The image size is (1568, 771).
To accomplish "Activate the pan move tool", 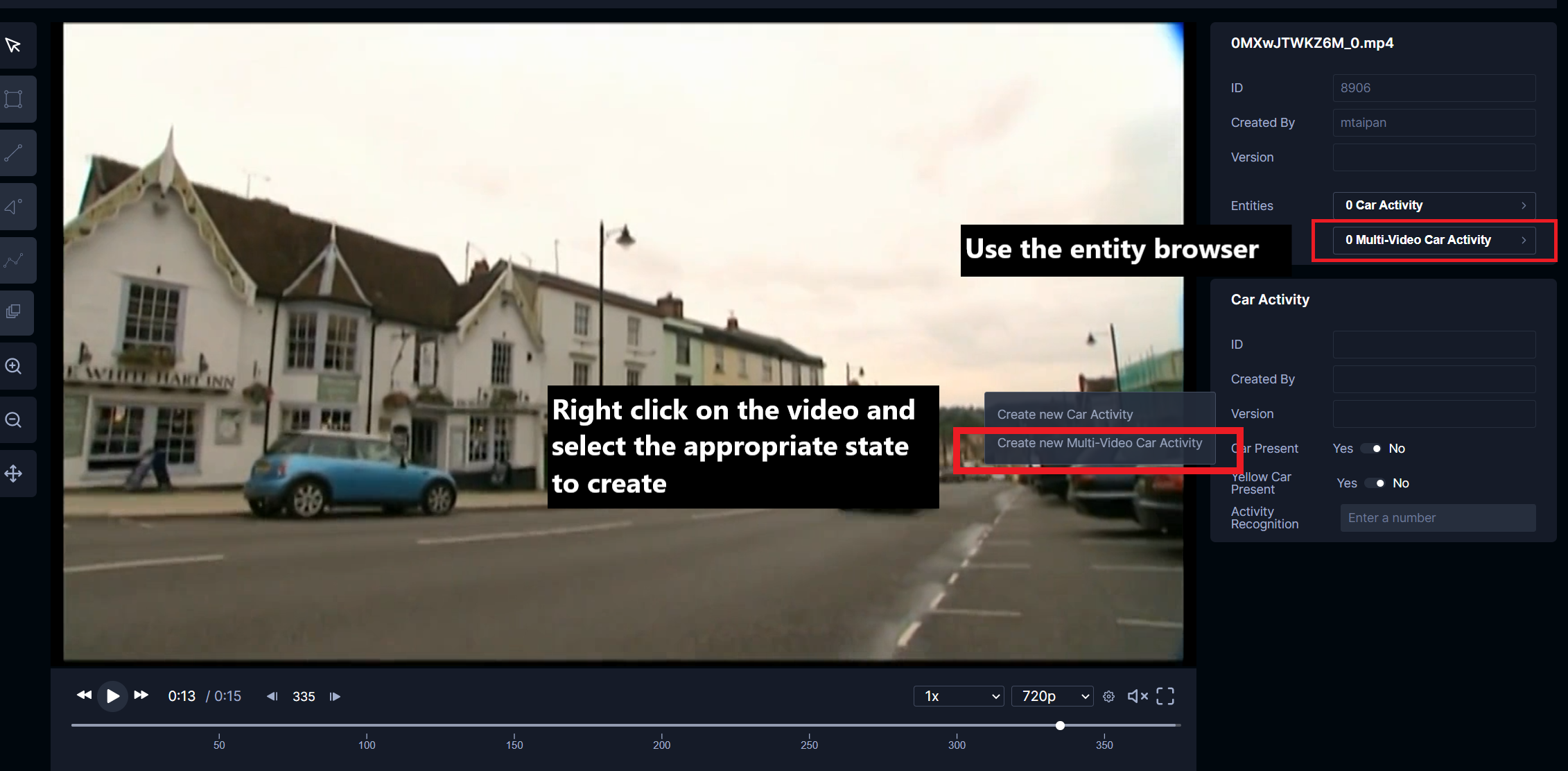I will [x=14, y=474].
